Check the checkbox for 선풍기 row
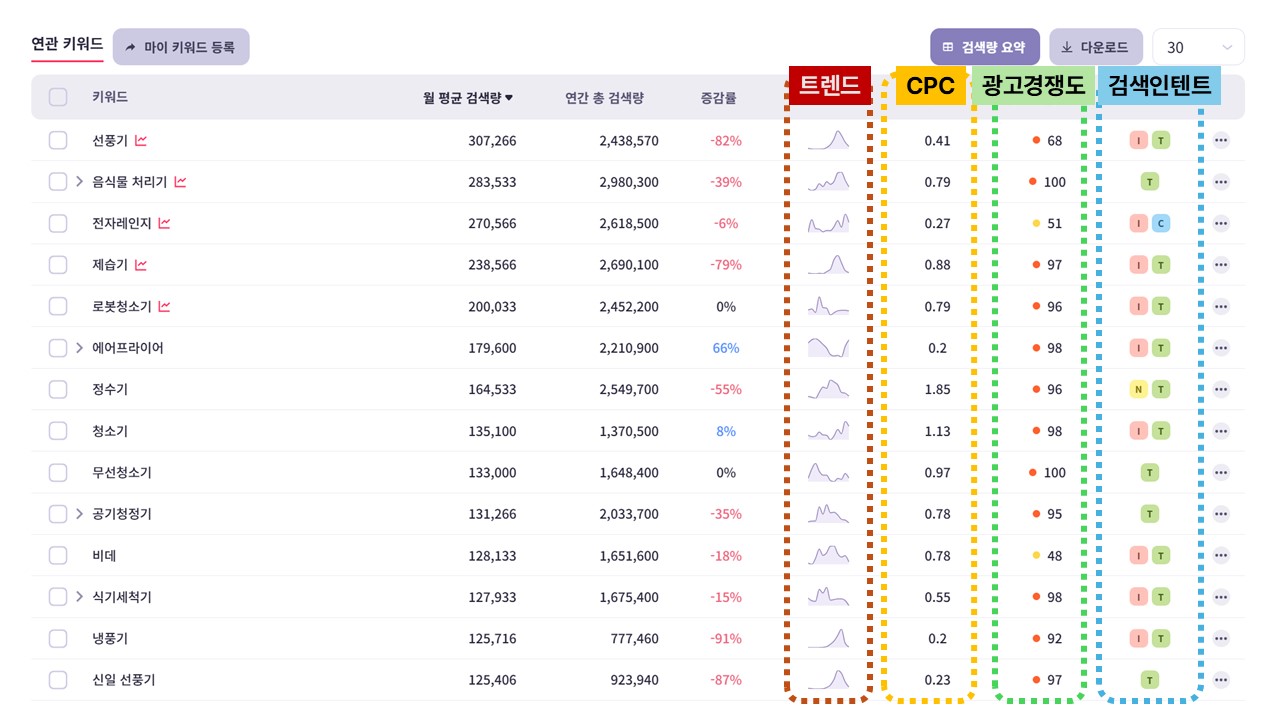 [58, 140]
